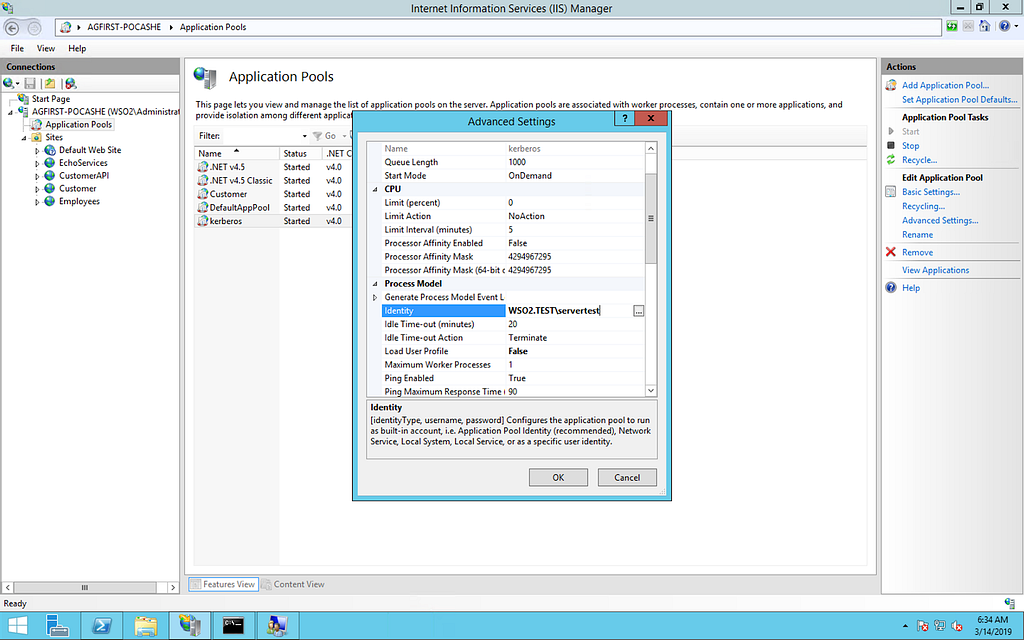Collapse the Process Model section
The height and width of the screenshot is (640, 1024).
(x=375, y=284)
